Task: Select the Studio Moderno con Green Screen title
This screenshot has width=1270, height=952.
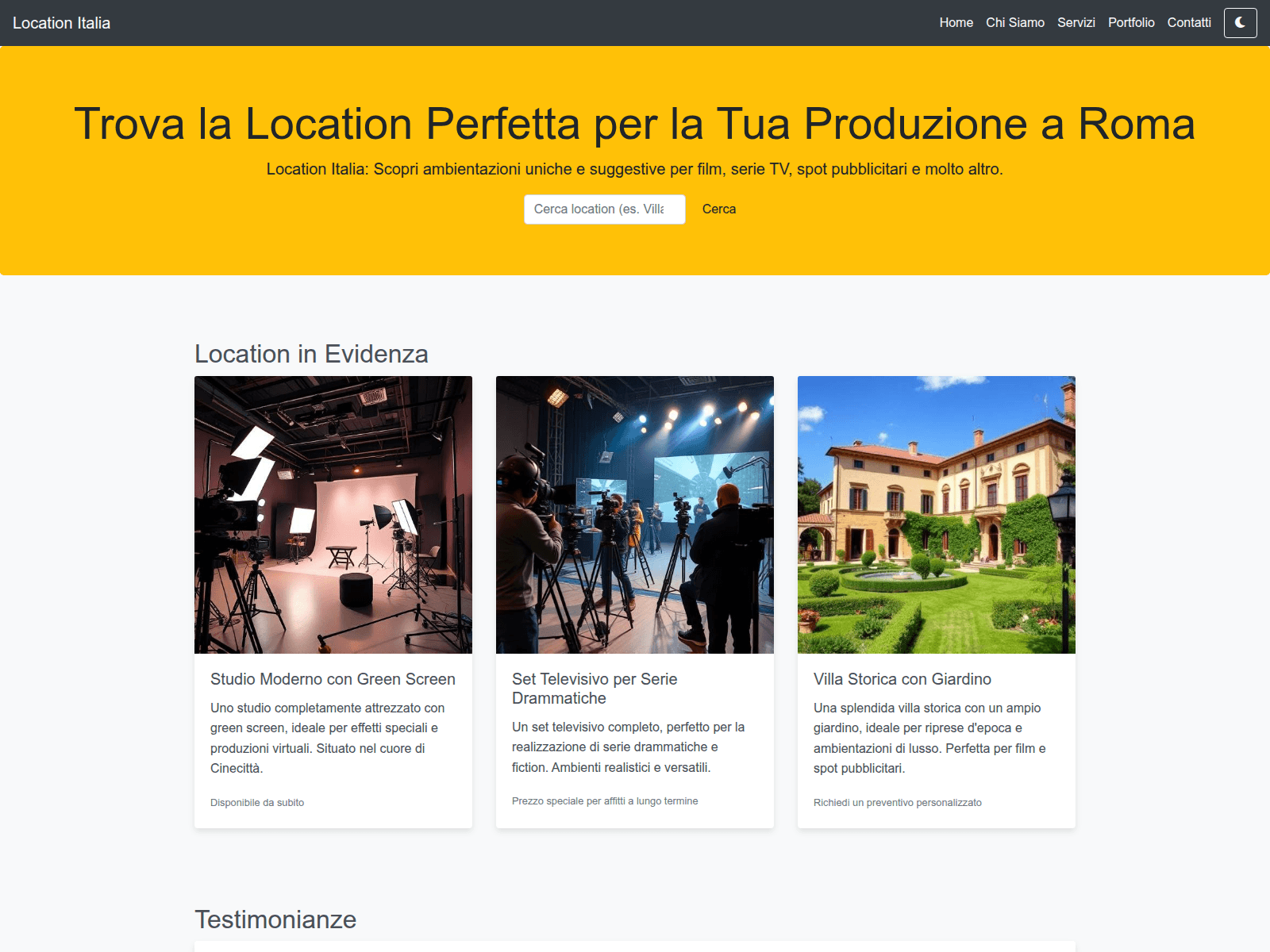Action: click(333, 679)
